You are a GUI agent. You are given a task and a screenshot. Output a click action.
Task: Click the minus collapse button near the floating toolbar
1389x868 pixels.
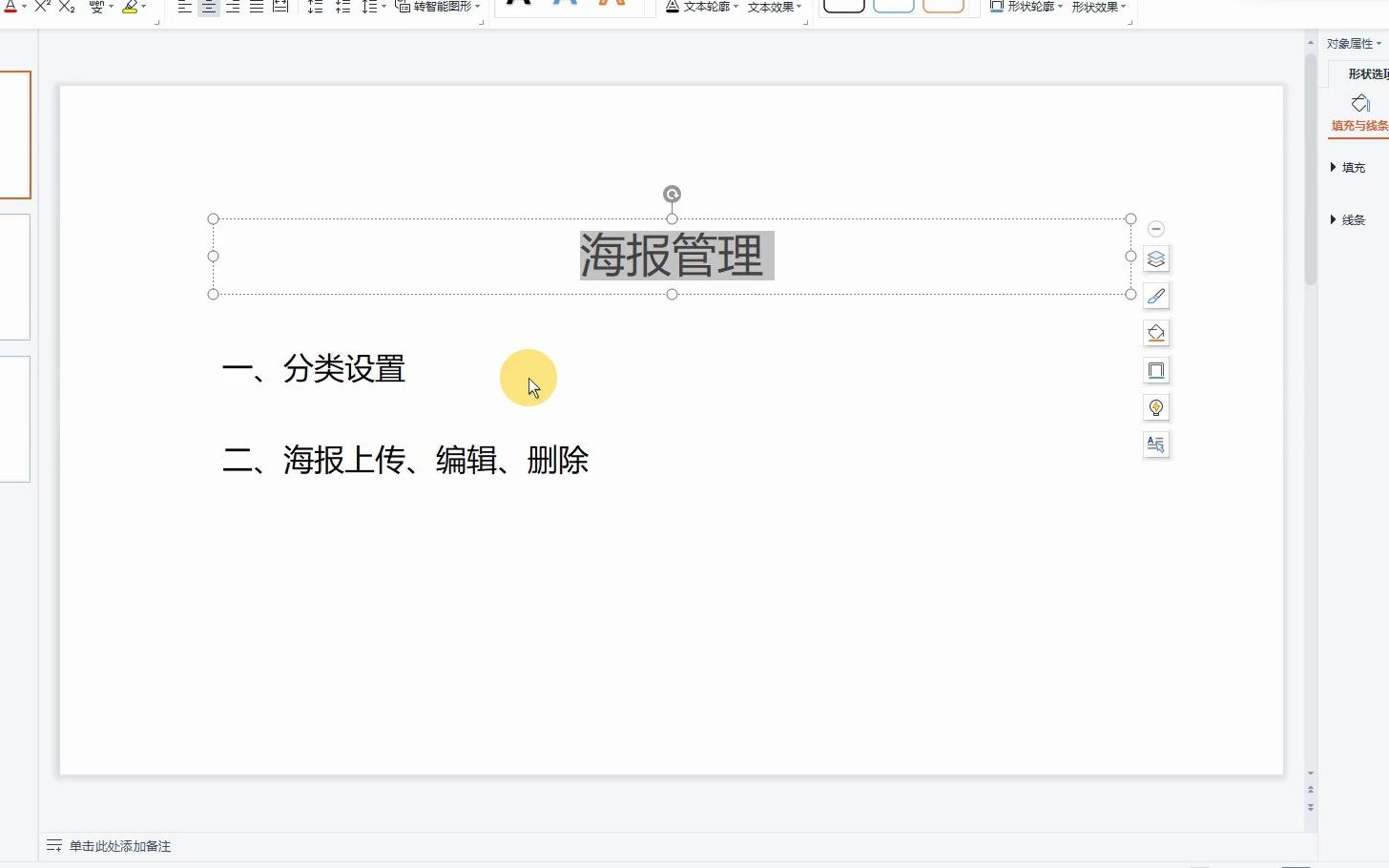[1155, 228]
